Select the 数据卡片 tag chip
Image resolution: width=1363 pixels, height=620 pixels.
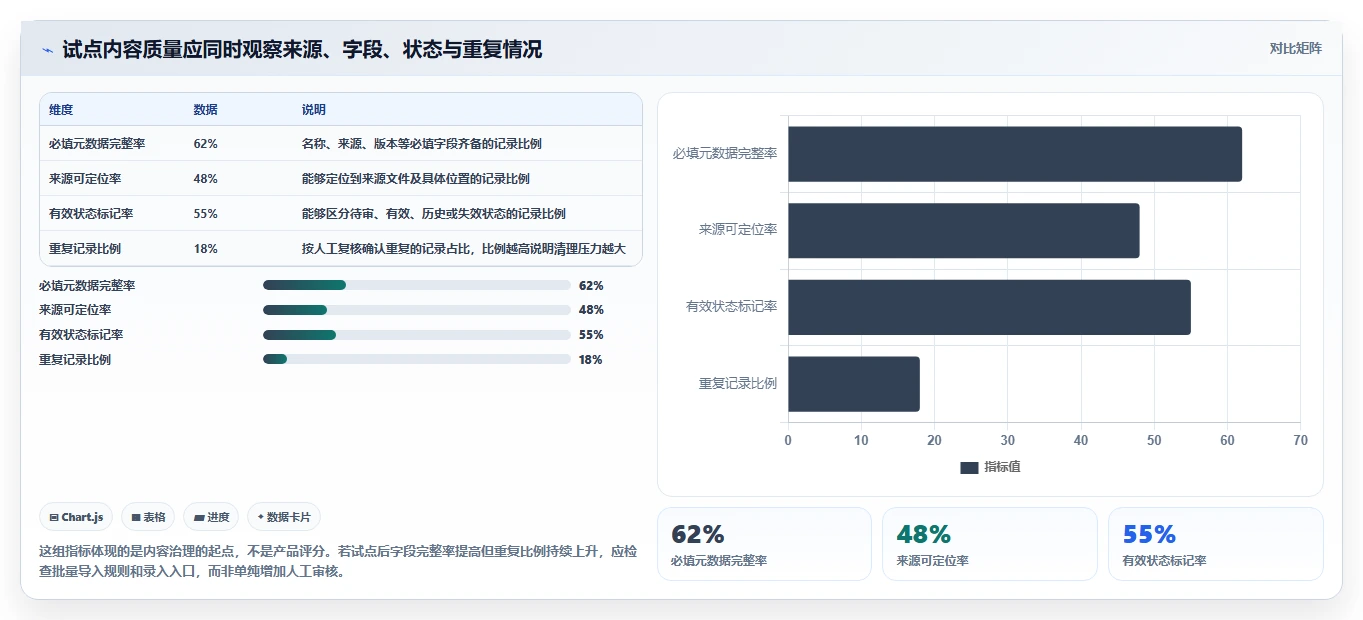pos(284,517)
